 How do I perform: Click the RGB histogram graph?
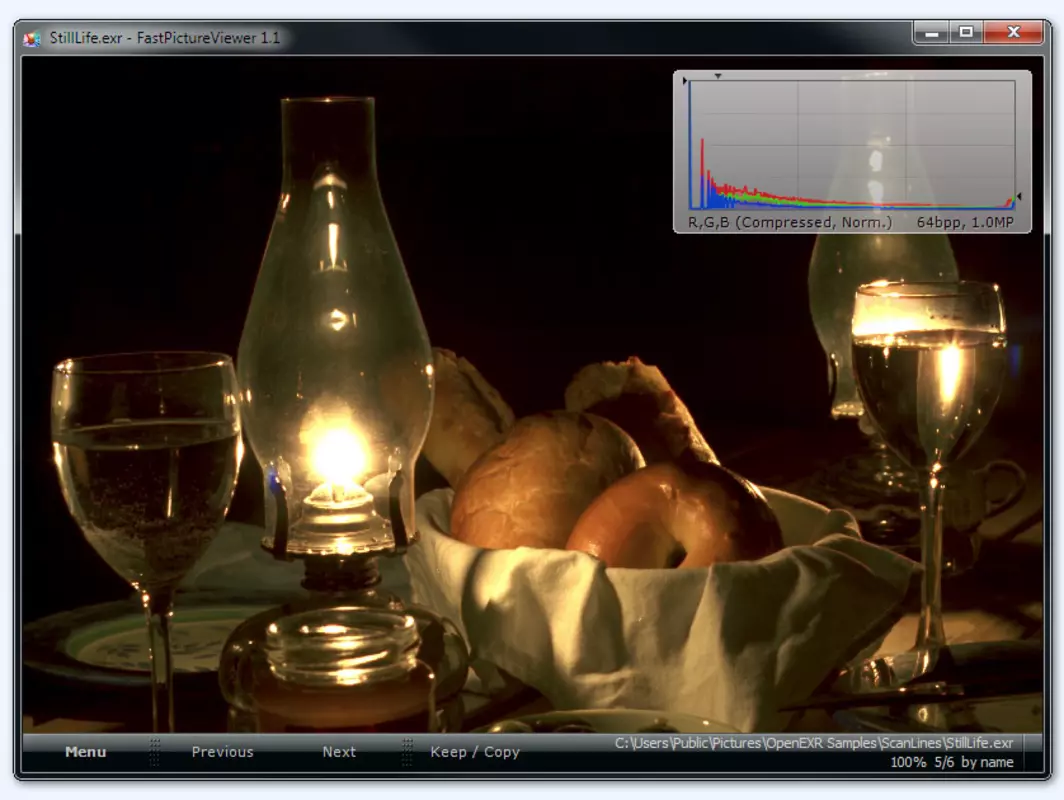click(x=852, y=145)
